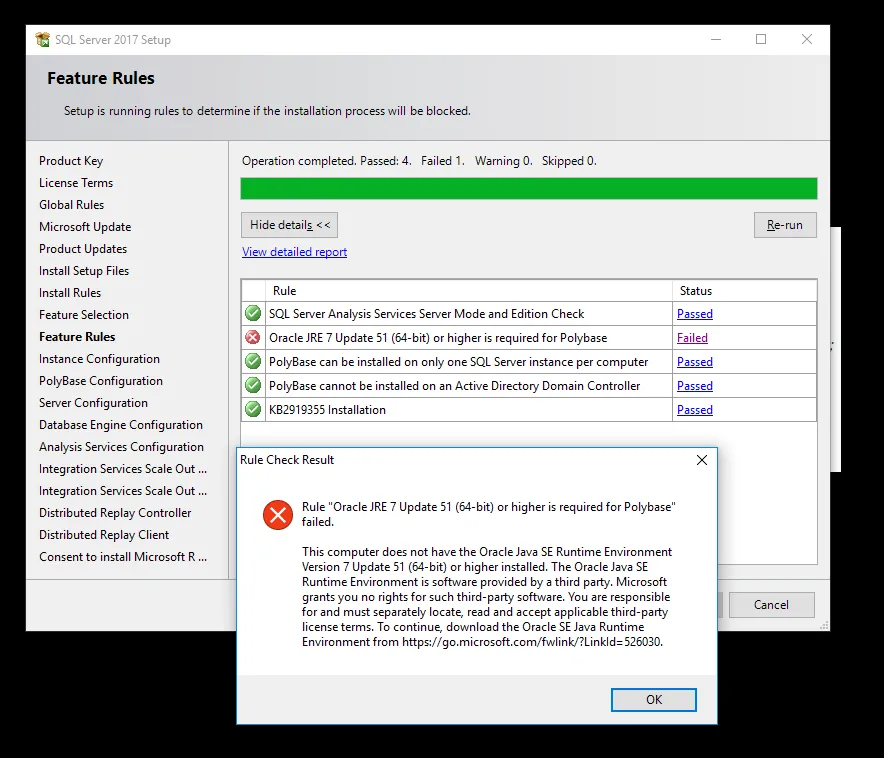Click PolyBase Active Directory Domain Controller rule text
Image resolution: width=884 pixels, height=758 pixels.
tap(454, 386)
